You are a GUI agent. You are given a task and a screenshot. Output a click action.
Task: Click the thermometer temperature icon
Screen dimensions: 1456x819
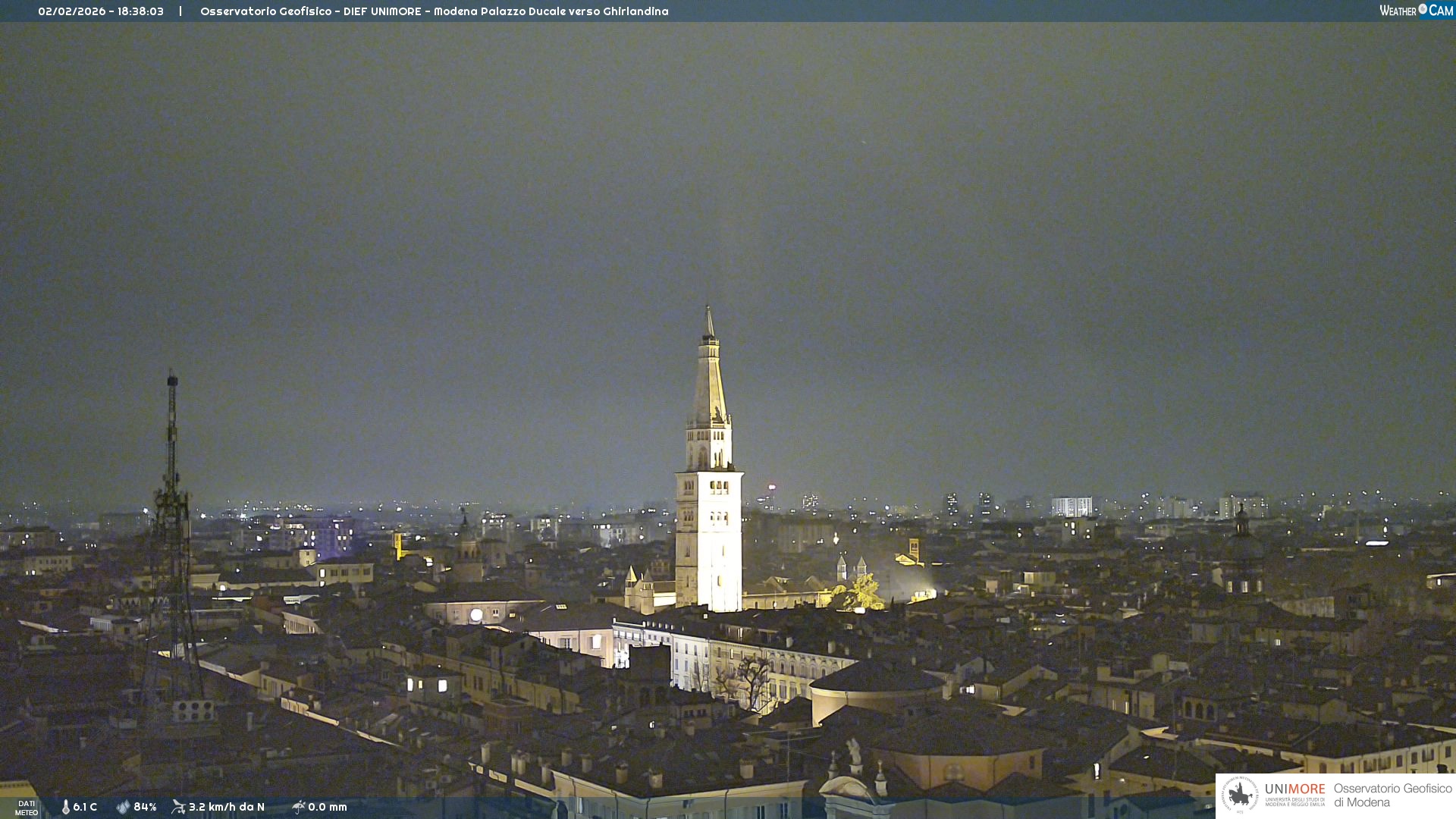tap(66, 807)
